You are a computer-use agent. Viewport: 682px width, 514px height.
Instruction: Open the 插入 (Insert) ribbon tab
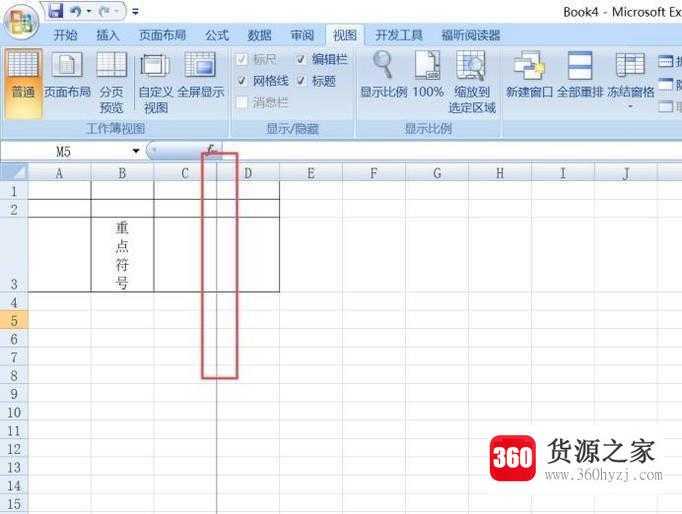coord(107,35)
